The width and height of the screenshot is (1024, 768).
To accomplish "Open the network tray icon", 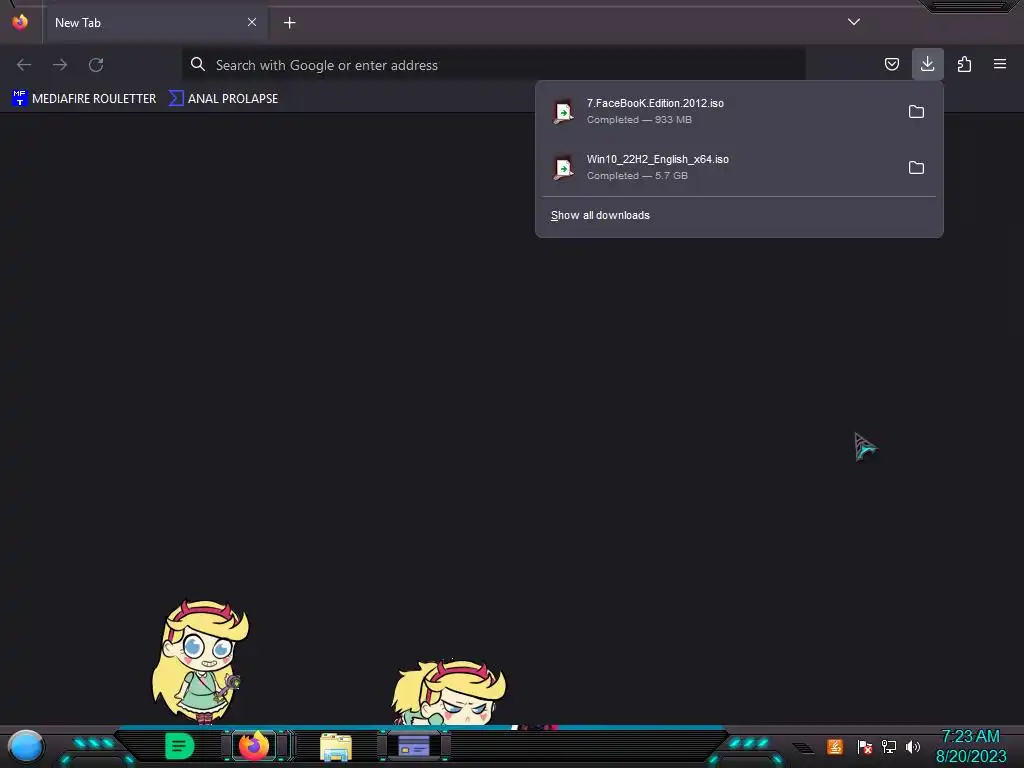I will point(888,746).
